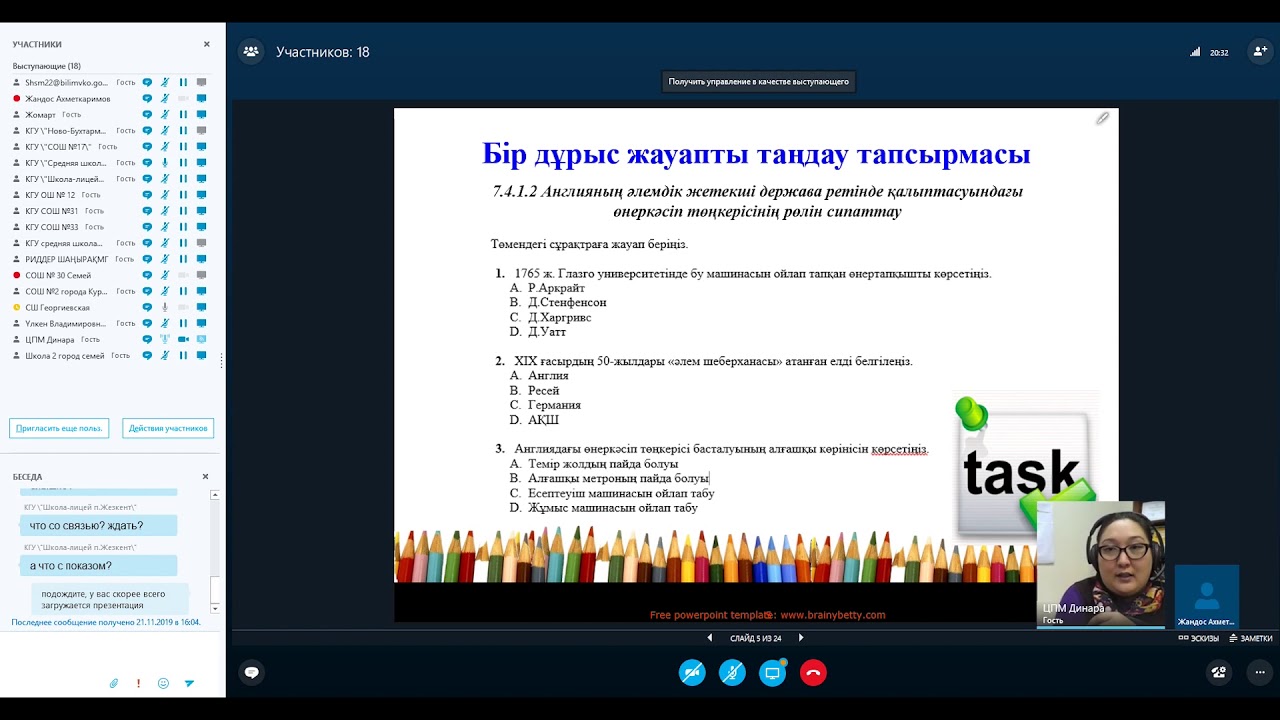Image resolution: width=1280 pixels, height=720 pixels.
Task: Click the attach file paperclip icon
Action: [x=114, y=684]
